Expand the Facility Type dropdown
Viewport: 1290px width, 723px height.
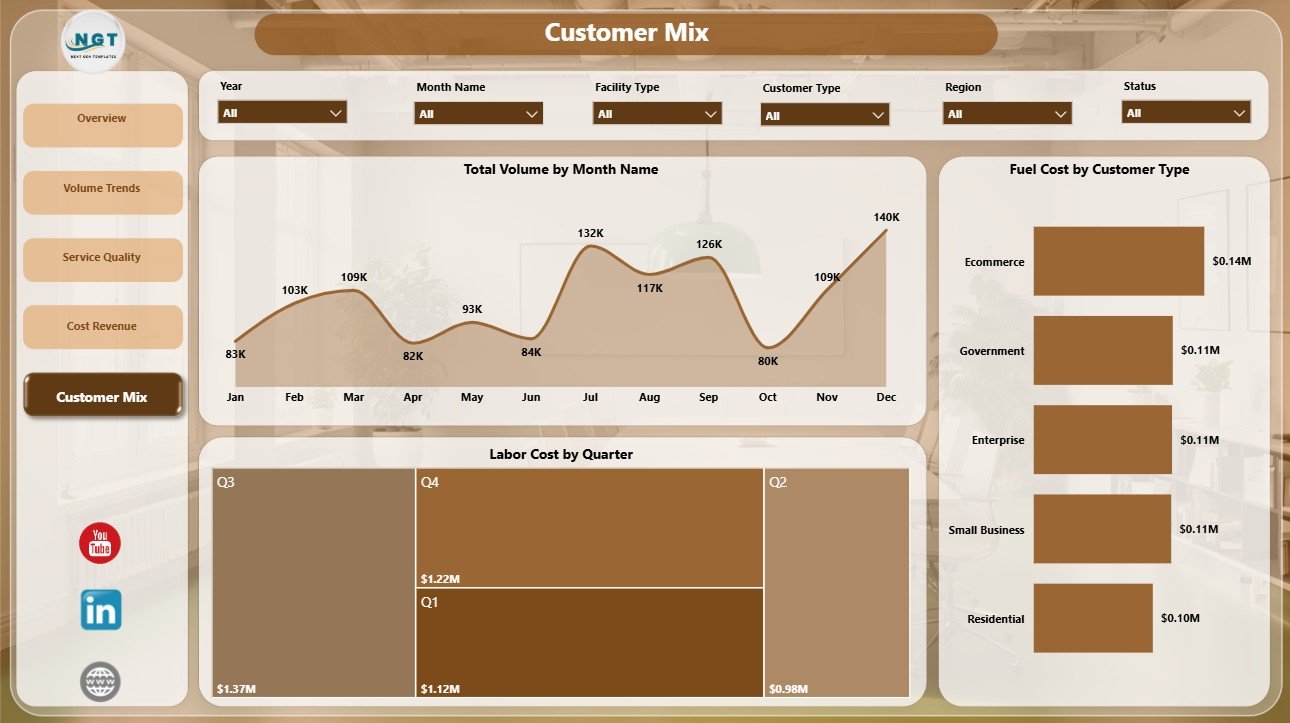click(657, 113)
